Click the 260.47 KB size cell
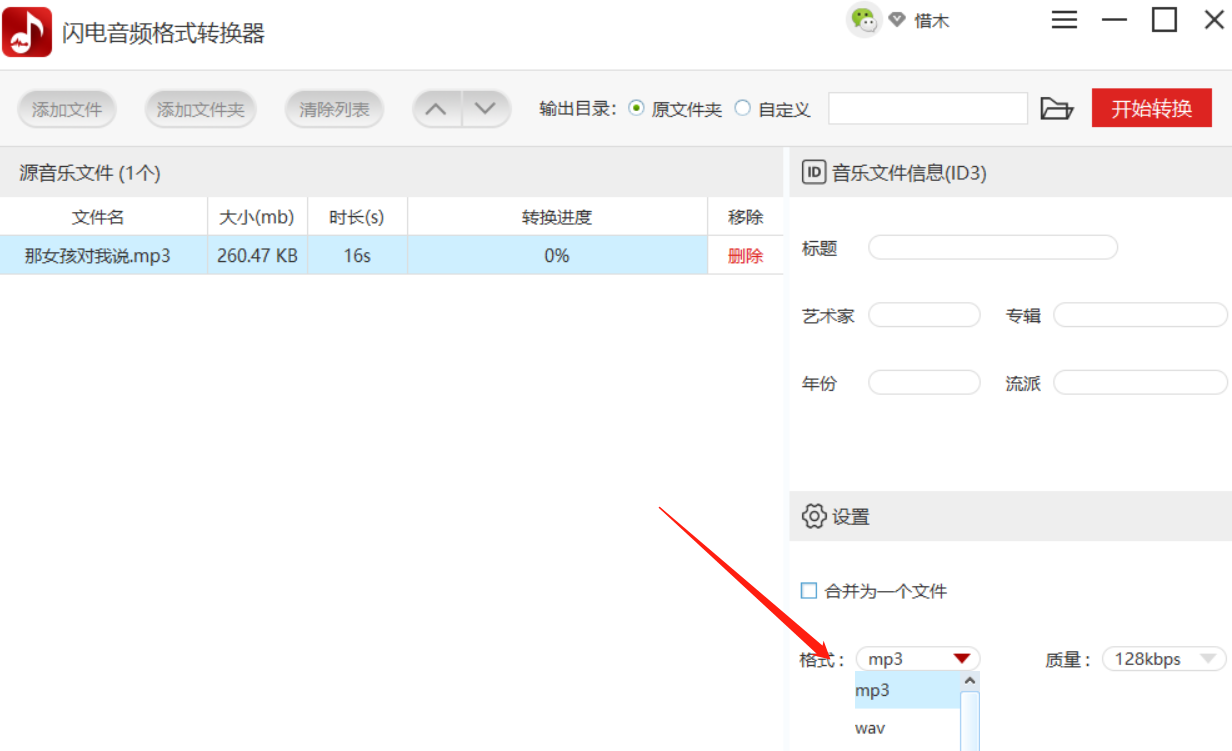 pos(257,255)
